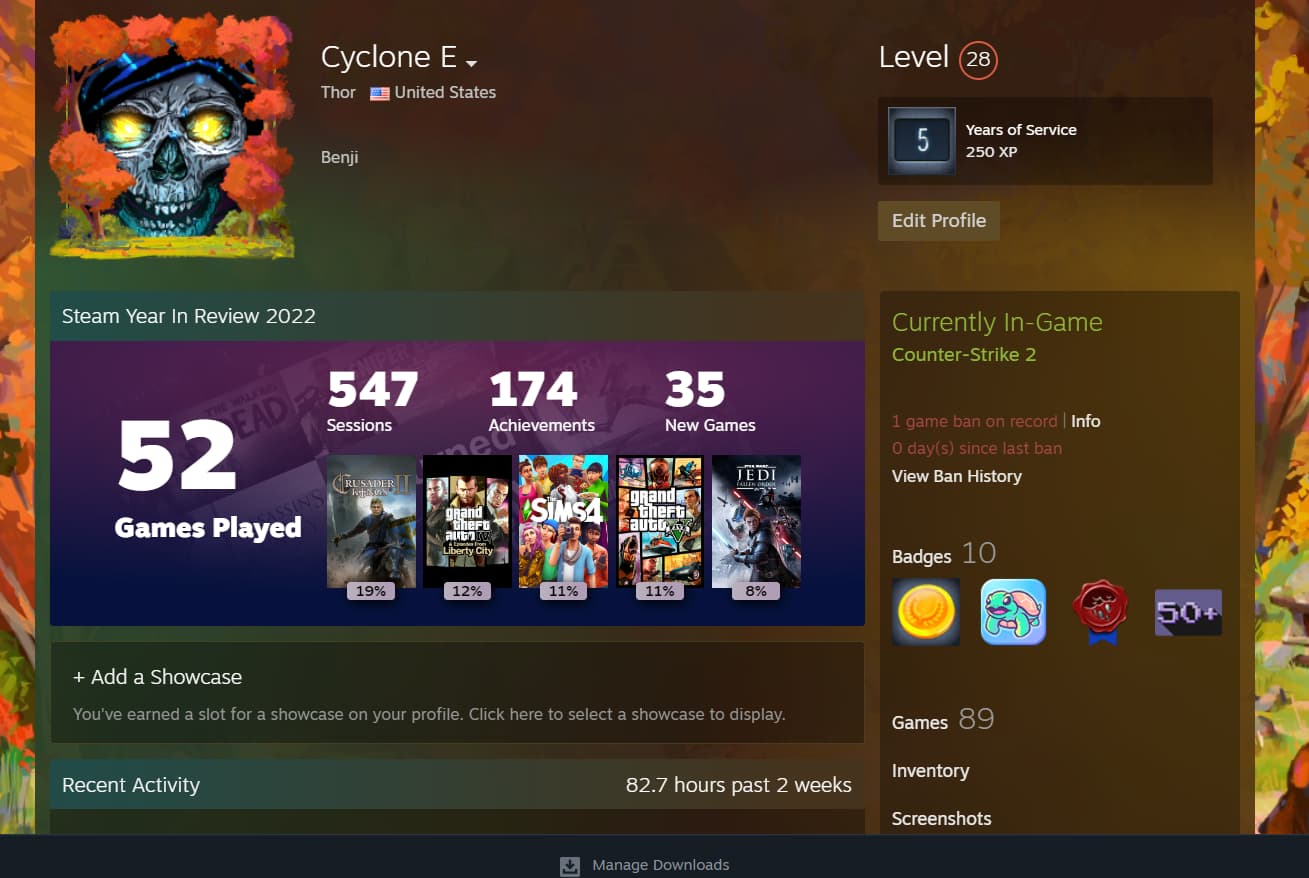
Task: Expand the Cyclone E name history dropdown
Action: (x=471, y=63)
